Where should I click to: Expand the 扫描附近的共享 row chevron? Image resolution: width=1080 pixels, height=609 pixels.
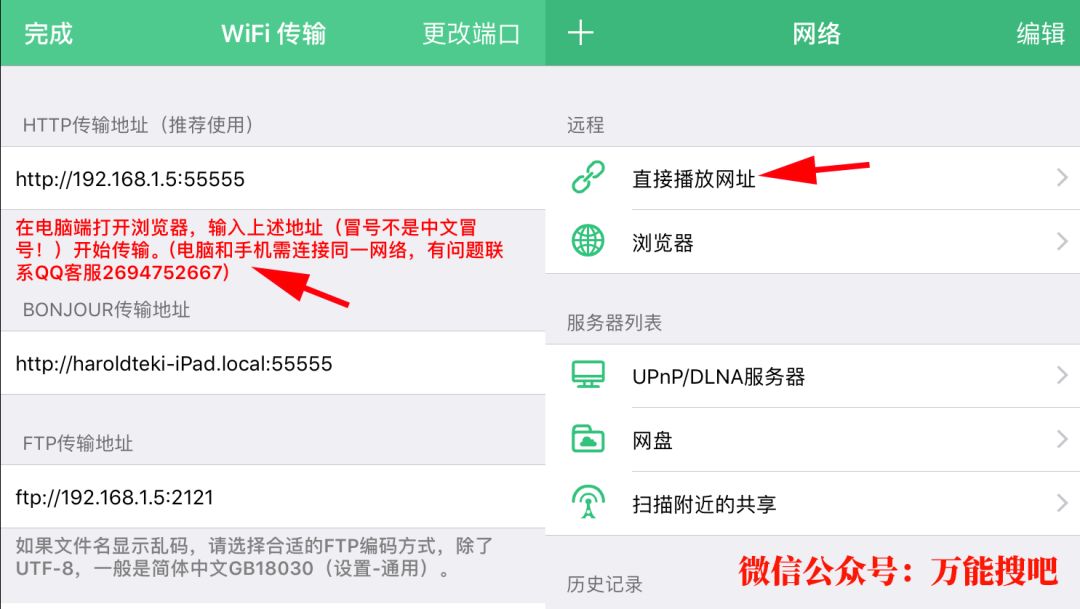1062,503
